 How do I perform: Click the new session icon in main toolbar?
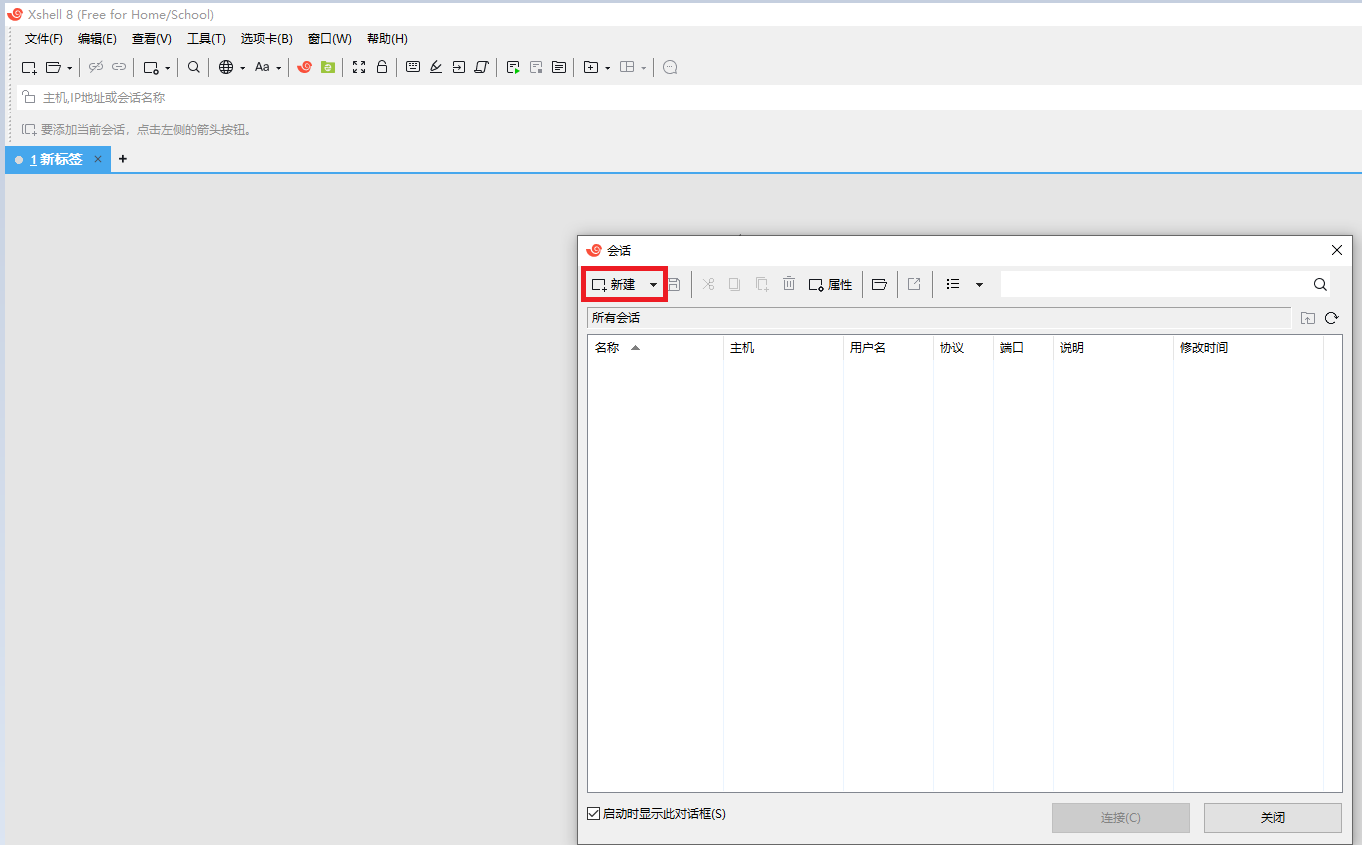29,67
